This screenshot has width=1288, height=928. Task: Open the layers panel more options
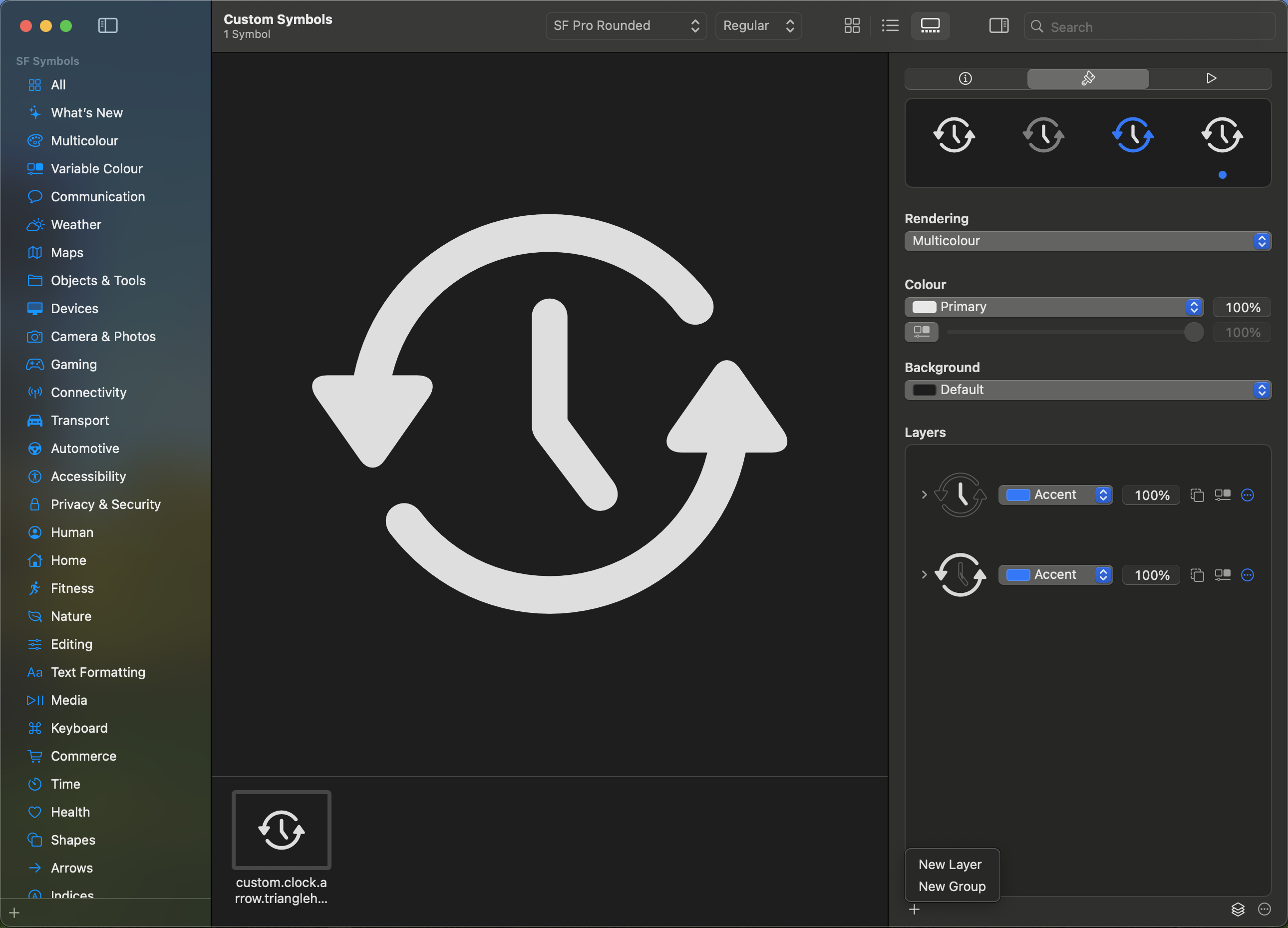pyautogui.click(x=1264, y=909)
